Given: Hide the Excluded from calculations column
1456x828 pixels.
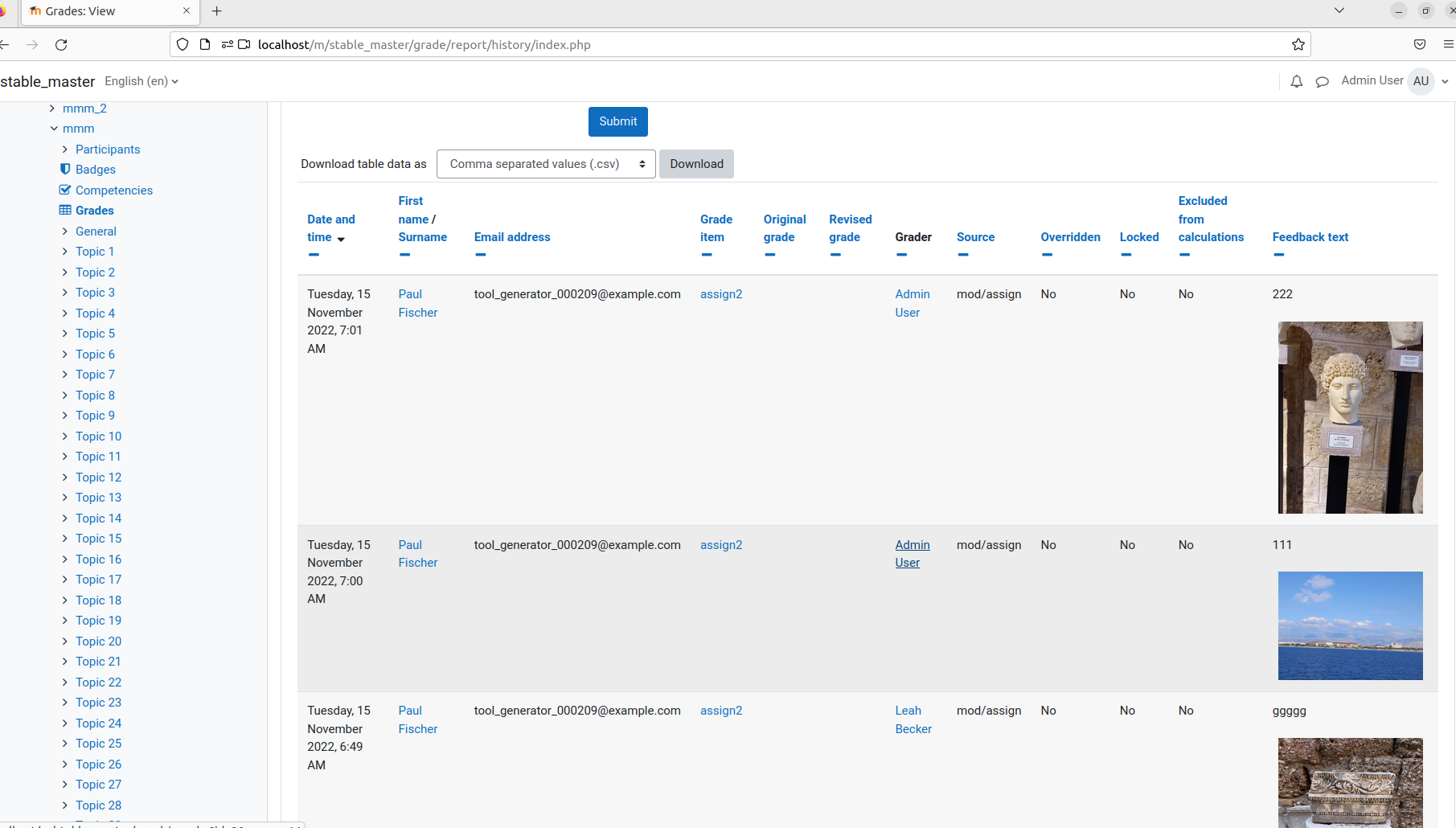Looking at the screenshot, I should point(1184,255).
